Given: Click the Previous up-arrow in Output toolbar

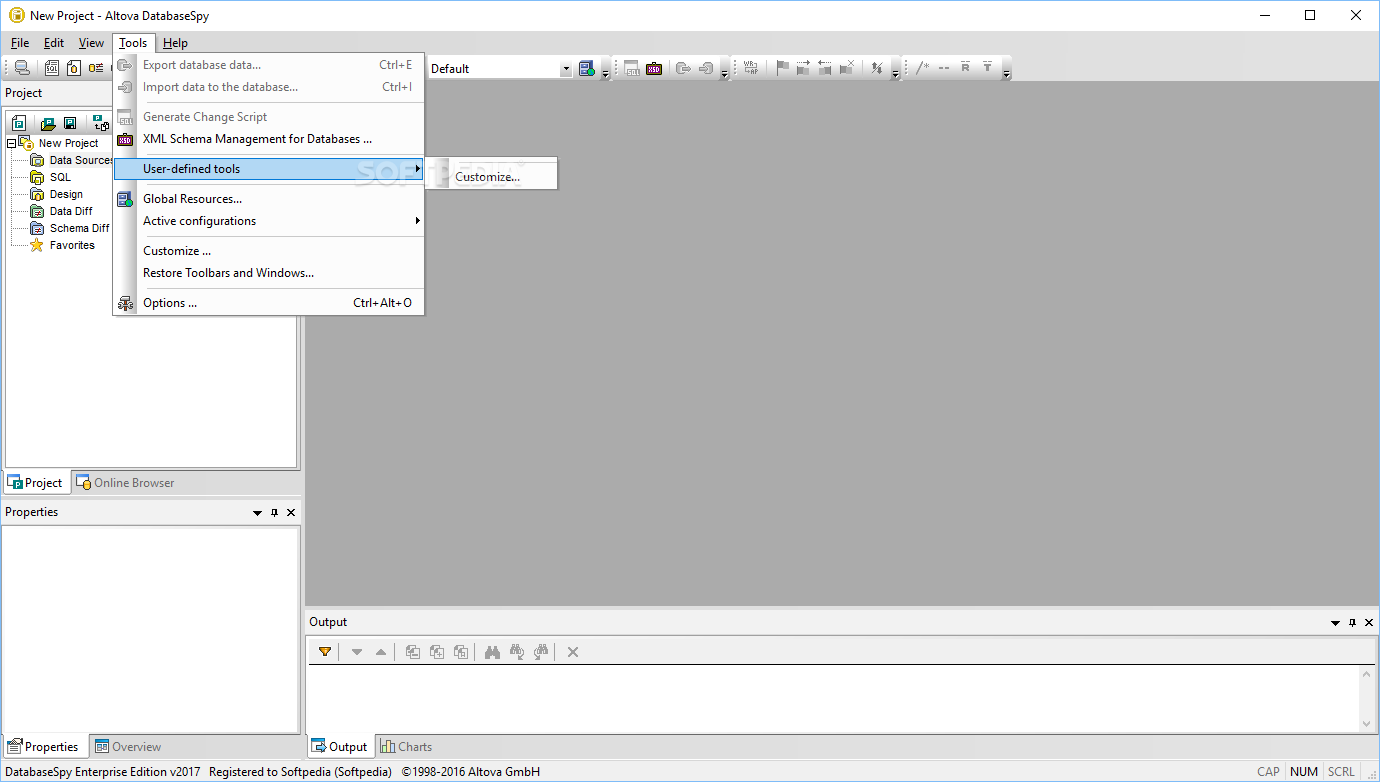Looking at the screenshot, I should pyautogui.click(x=380, y=652).
